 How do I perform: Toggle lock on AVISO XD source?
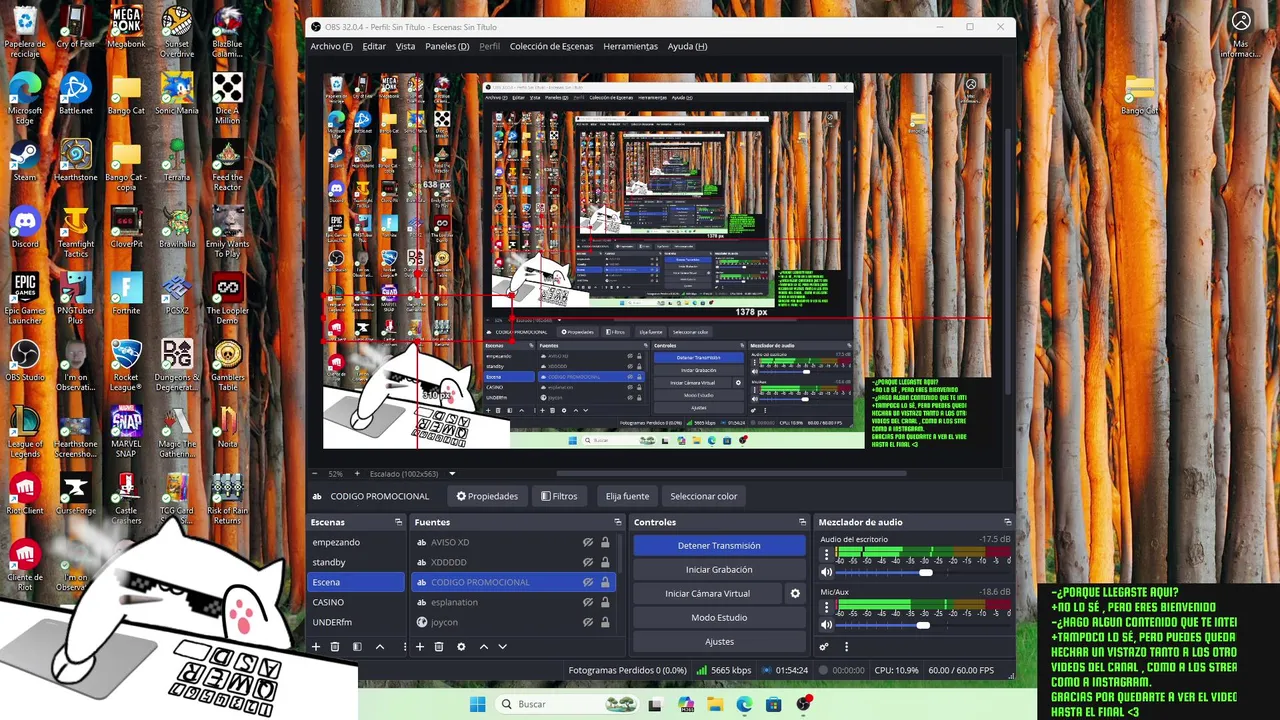coord(605,542)
